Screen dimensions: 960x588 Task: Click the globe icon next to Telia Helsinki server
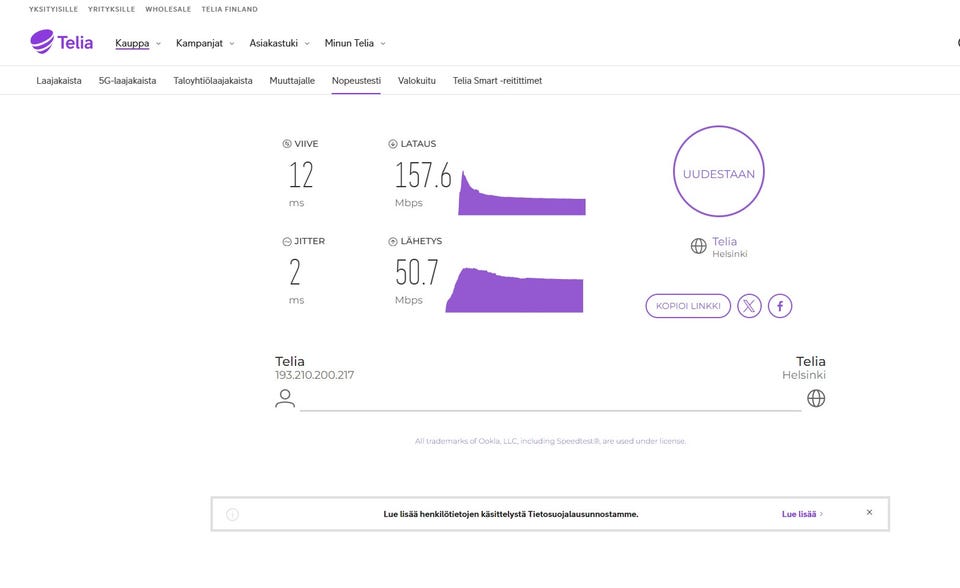(699, 246)
